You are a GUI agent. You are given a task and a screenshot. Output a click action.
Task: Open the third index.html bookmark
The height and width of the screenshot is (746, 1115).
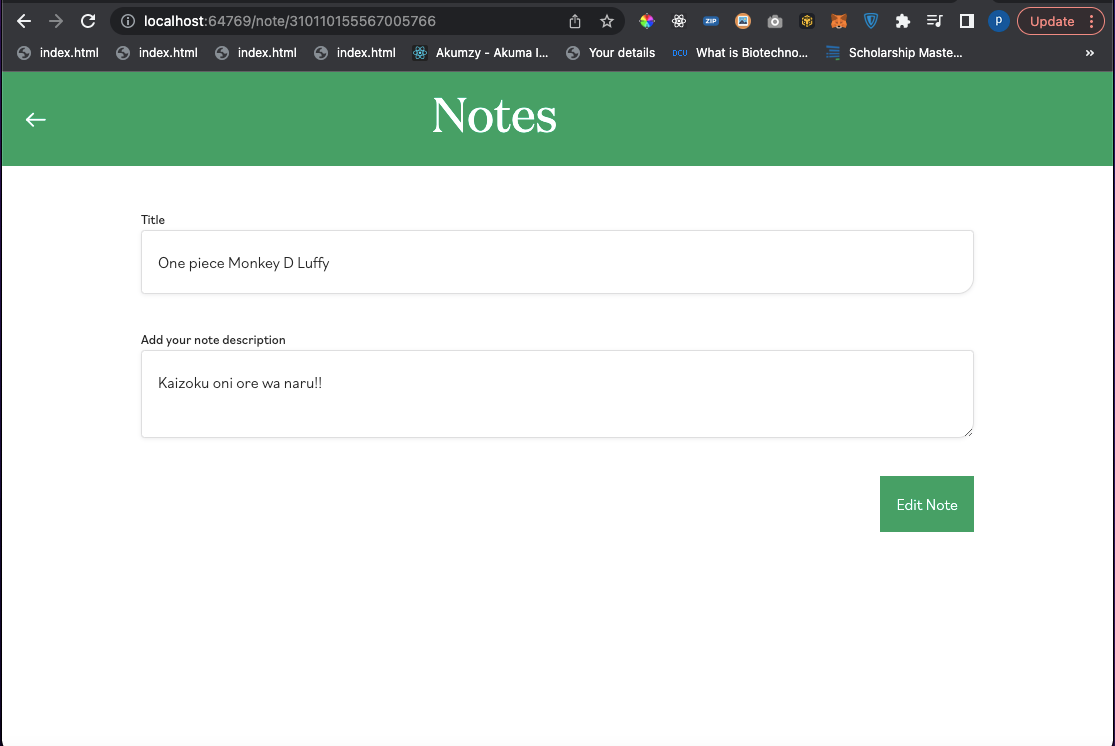click(256, 53)
